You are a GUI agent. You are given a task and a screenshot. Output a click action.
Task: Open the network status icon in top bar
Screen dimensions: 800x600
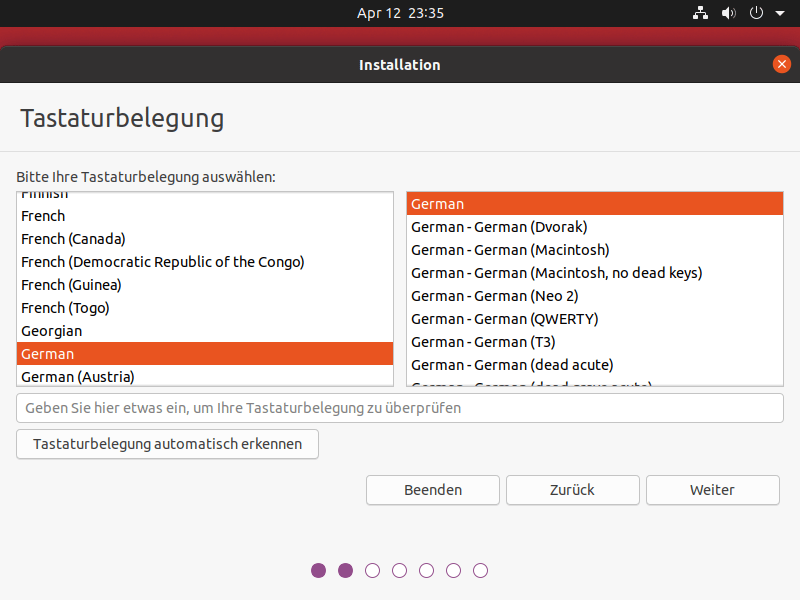(700, 13)
